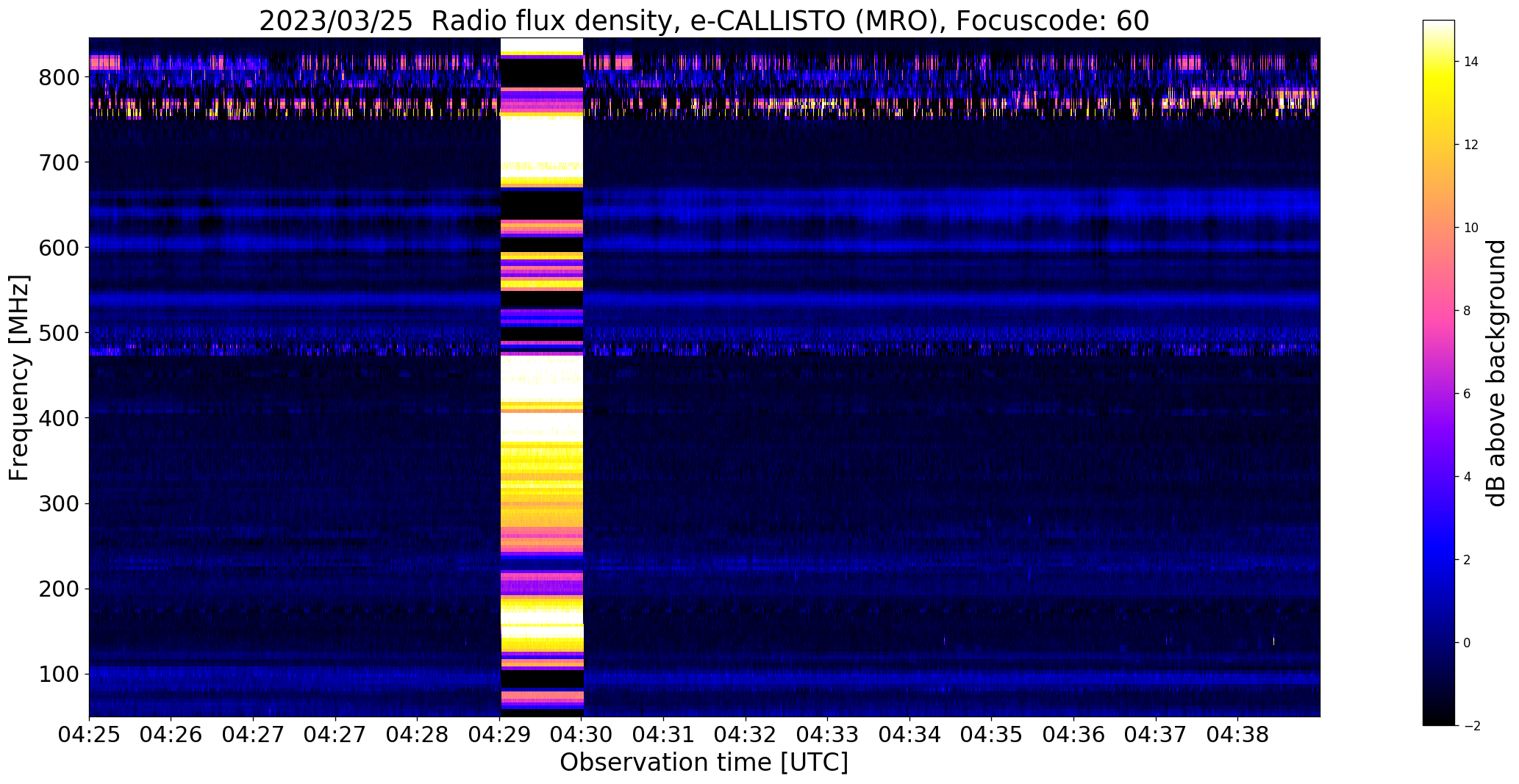The width and height of the screenshot is (1519, 784).
Task: Click the 'dB above background' colorbar label
Action: coord(1495,373)
